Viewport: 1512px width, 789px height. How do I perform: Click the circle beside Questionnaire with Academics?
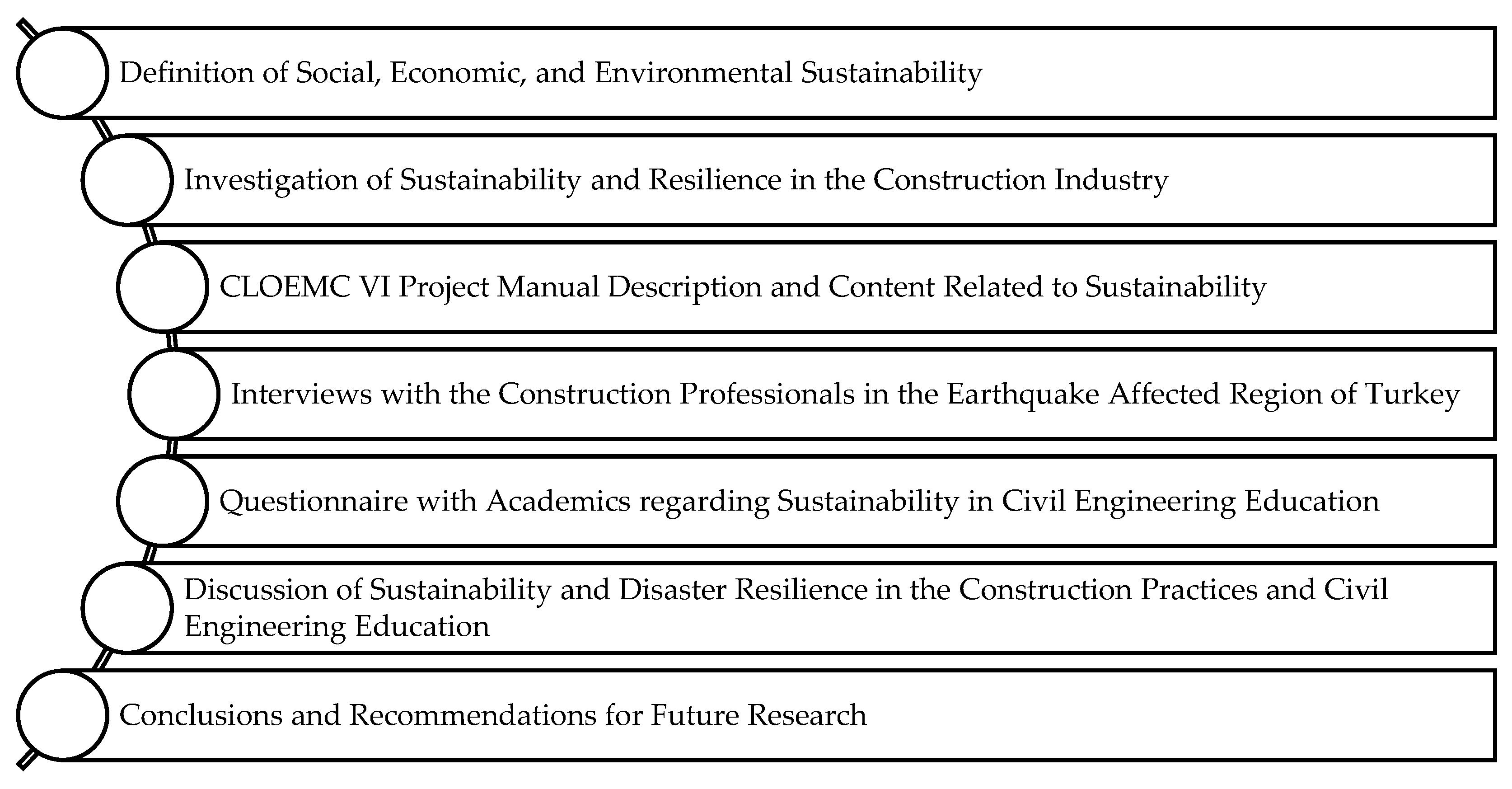(163, 501)
